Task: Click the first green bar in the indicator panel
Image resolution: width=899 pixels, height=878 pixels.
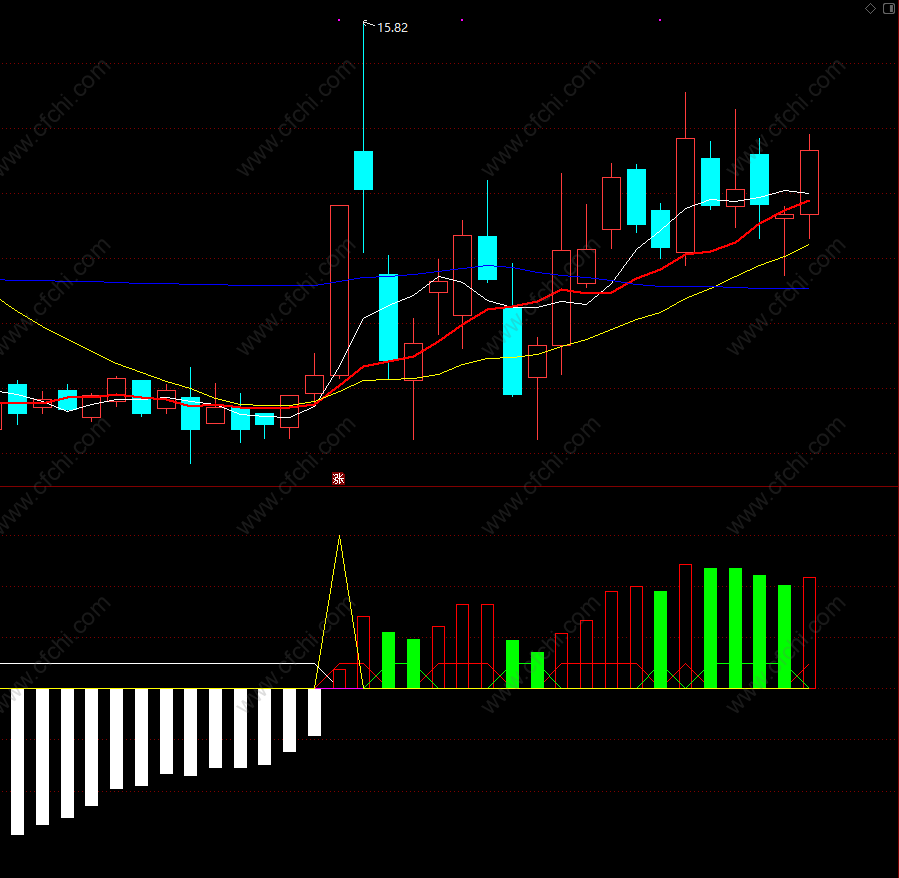Action: [389, 660]
